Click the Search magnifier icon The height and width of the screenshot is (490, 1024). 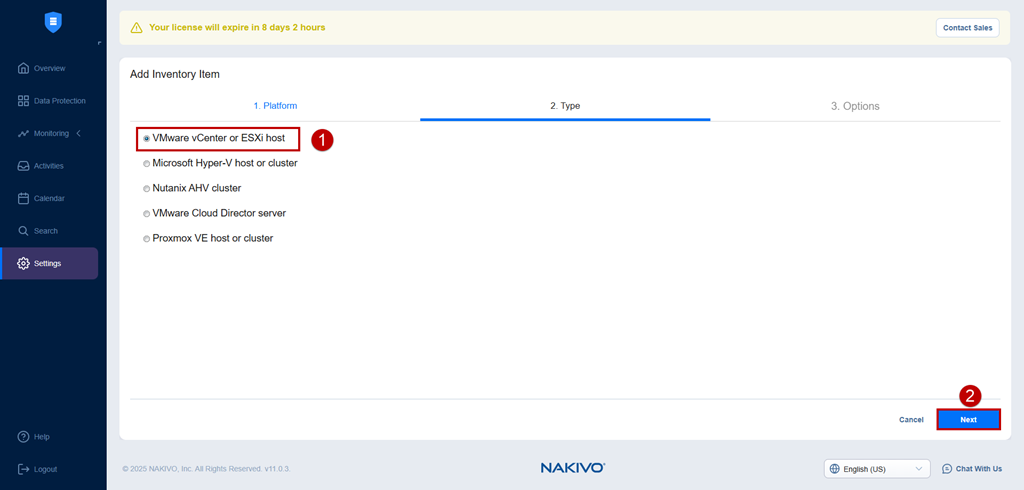[24, 231]
